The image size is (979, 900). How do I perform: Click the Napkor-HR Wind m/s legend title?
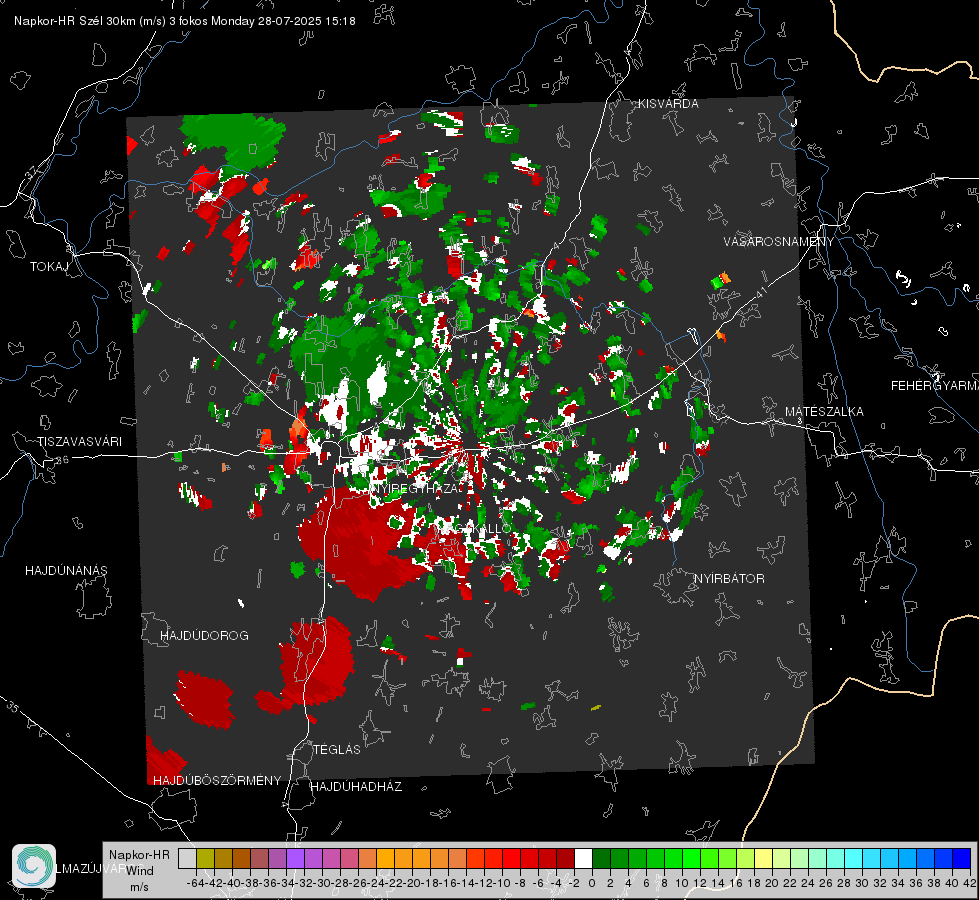(139, 870)
